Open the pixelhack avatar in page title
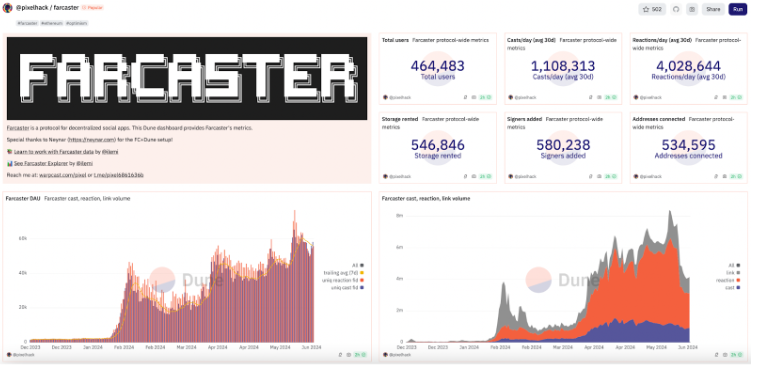The image size is (757, 372). 7,8
